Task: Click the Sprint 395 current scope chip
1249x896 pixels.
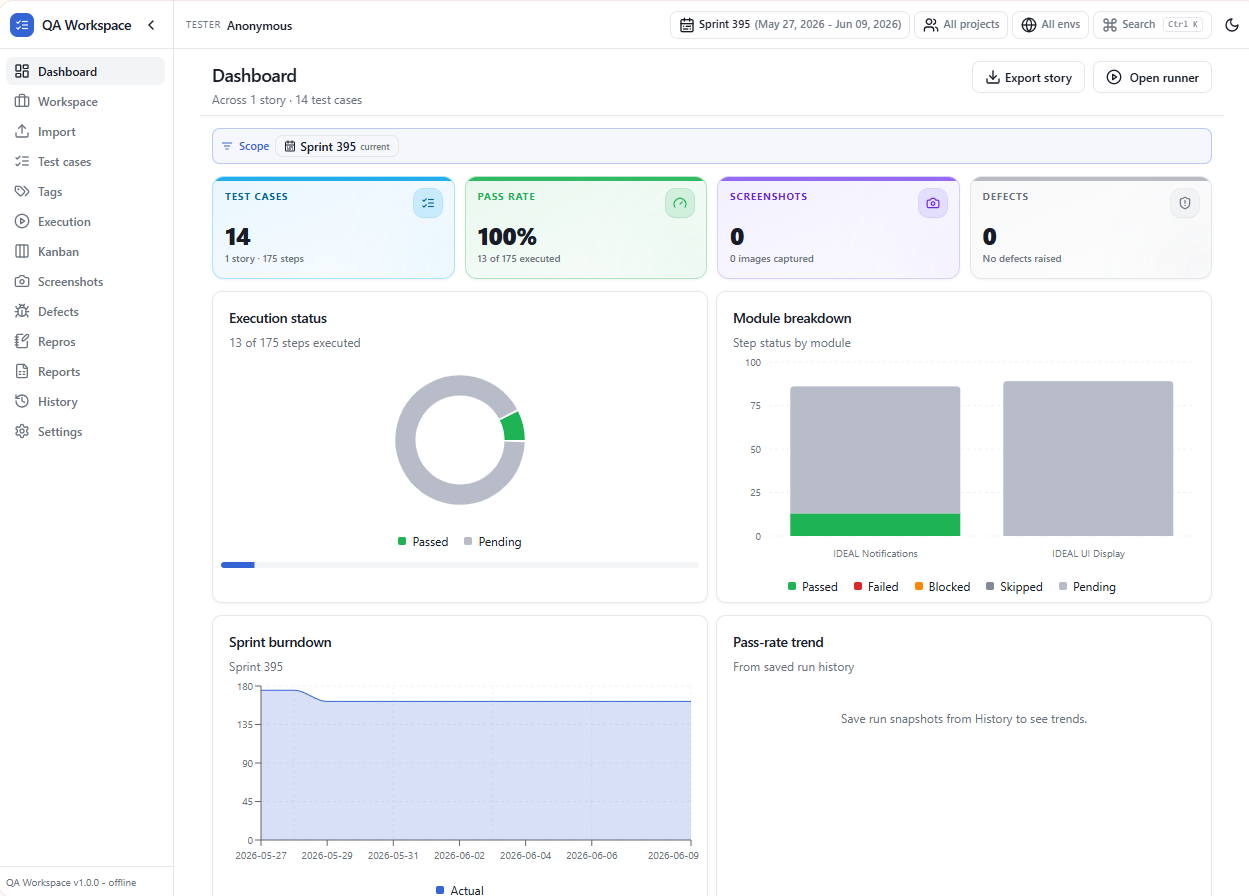Action: [337, 146]
